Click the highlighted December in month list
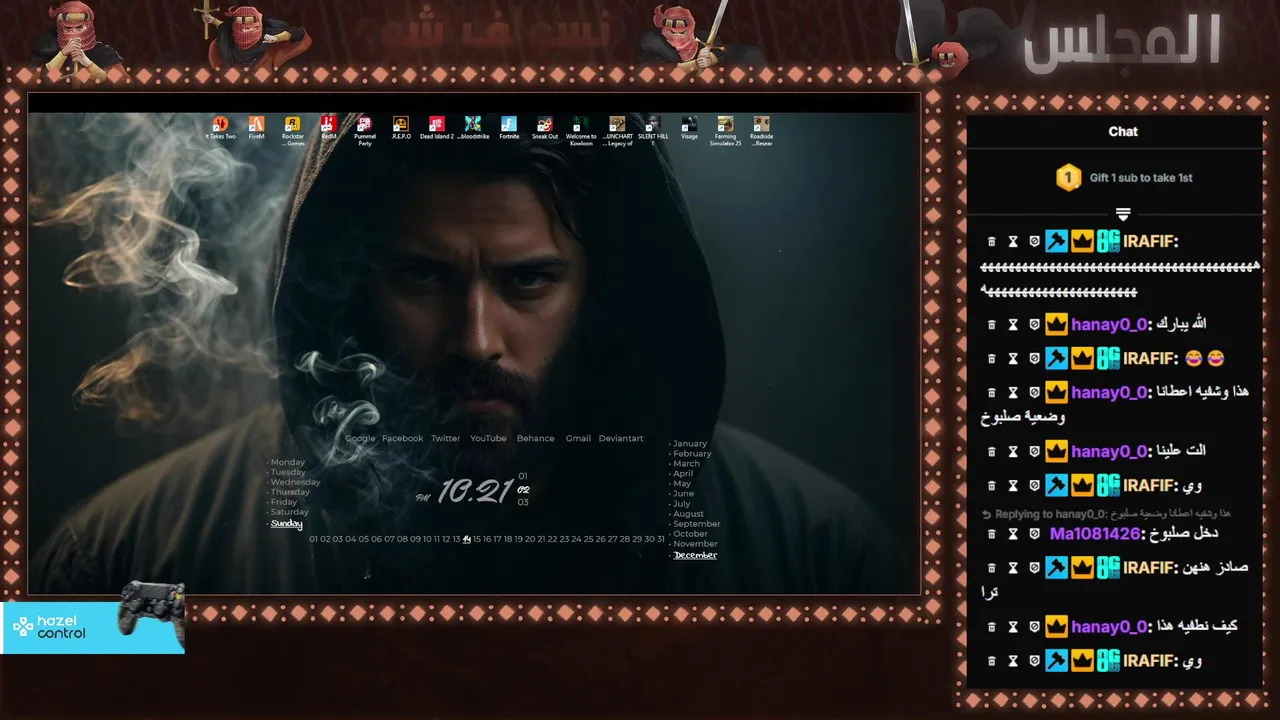Screen dimensions: 1280x720 click(695, 555)
